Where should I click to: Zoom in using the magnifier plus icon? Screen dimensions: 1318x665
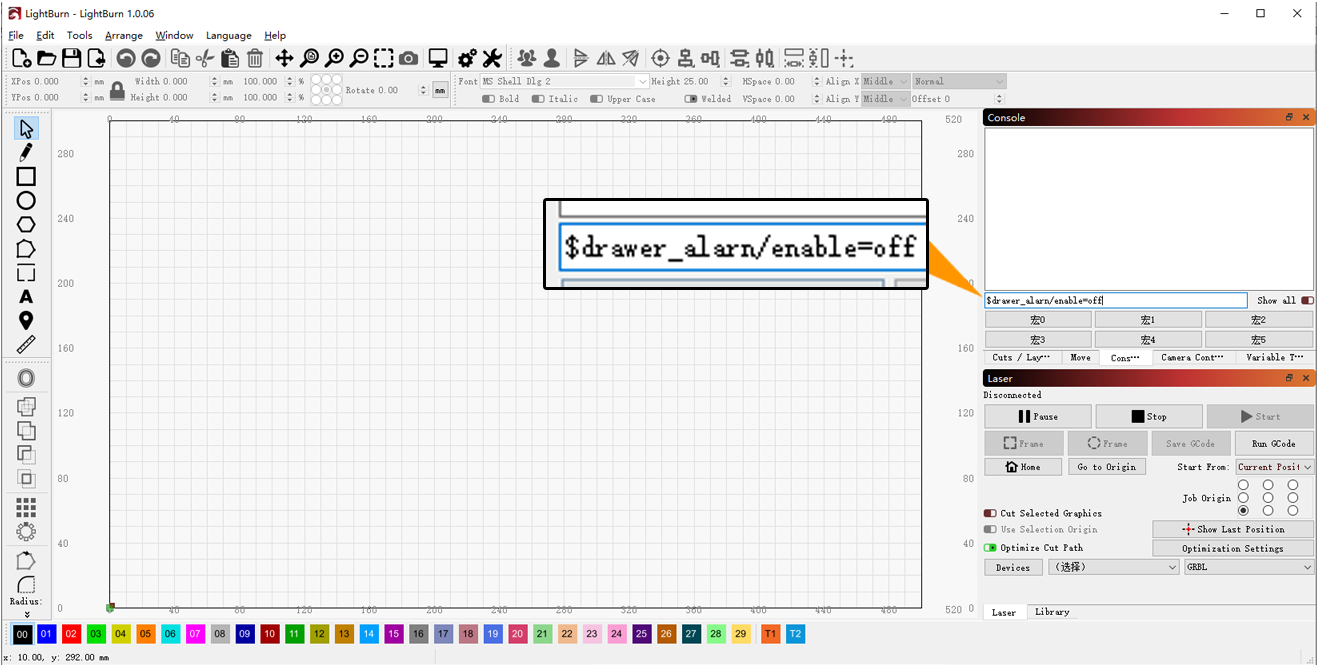tap(334, 59)
